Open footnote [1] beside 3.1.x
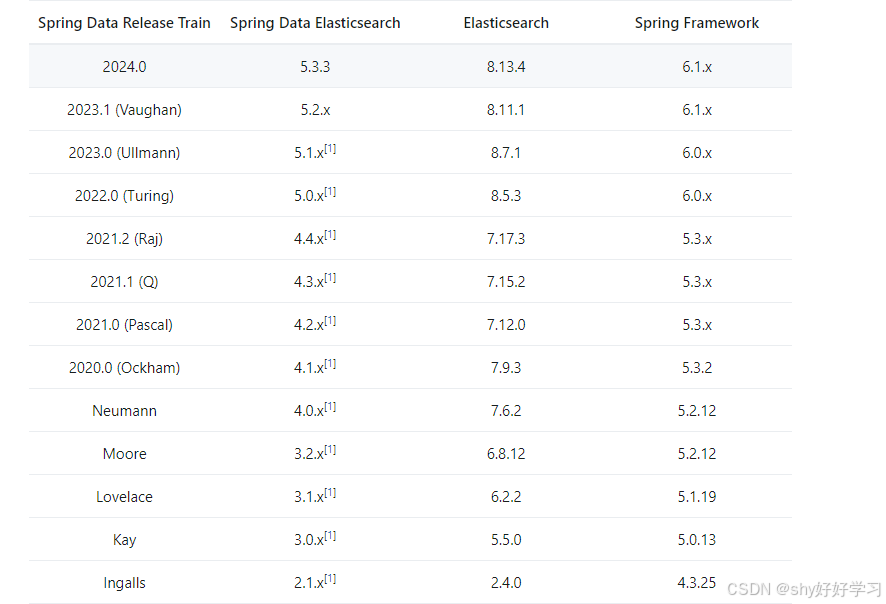Image resolution: width=886 pixels, height=604 pixels. click(x=330, y=492)
